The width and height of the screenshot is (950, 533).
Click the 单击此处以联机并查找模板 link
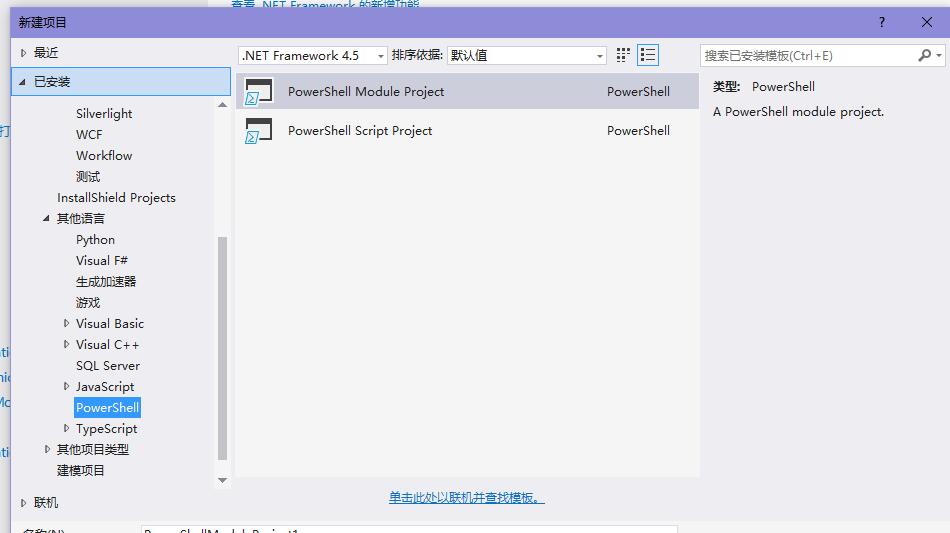tap(467, 498)
